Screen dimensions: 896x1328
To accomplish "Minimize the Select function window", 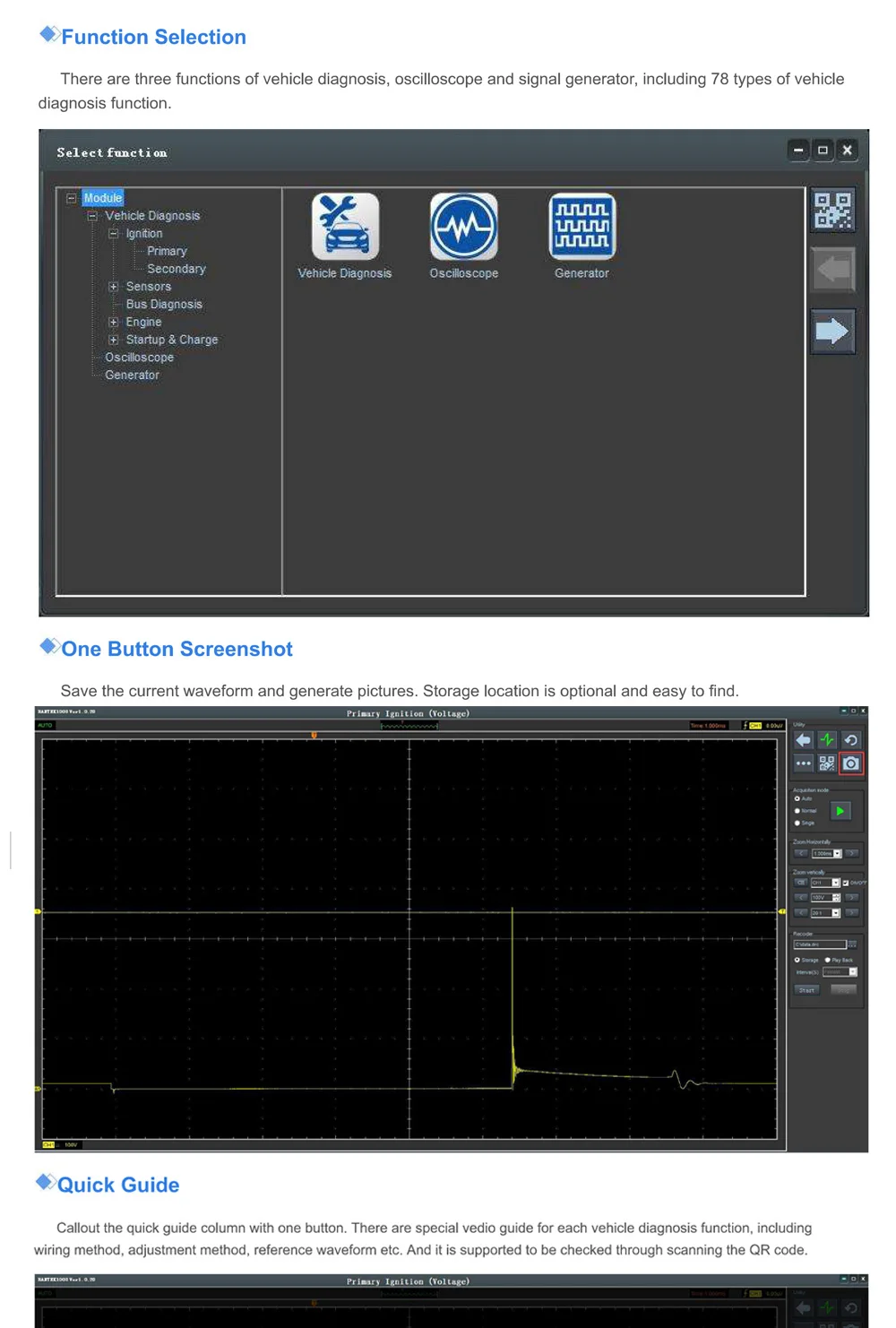I will point(798,151).
